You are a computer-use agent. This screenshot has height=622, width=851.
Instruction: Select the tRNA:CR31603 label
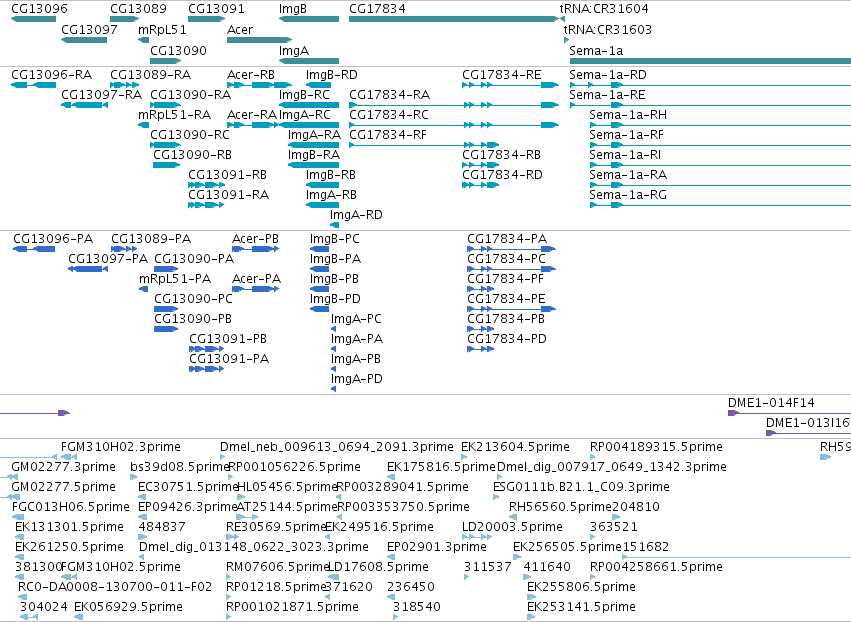point(608,29)
